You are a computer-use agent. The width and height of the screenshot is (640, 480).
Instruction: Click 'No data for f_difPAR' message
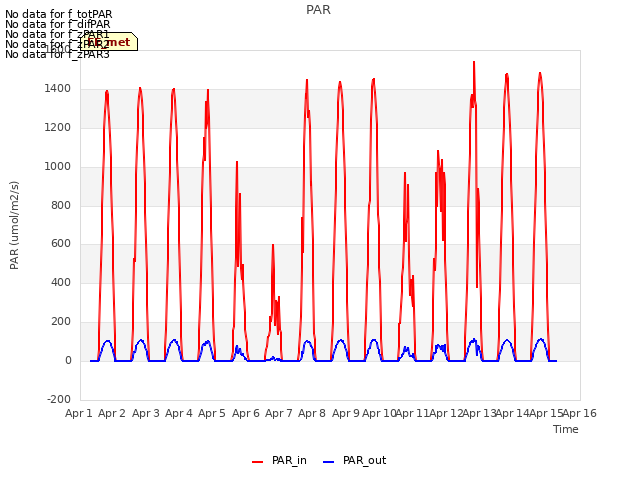click(58, 24)
